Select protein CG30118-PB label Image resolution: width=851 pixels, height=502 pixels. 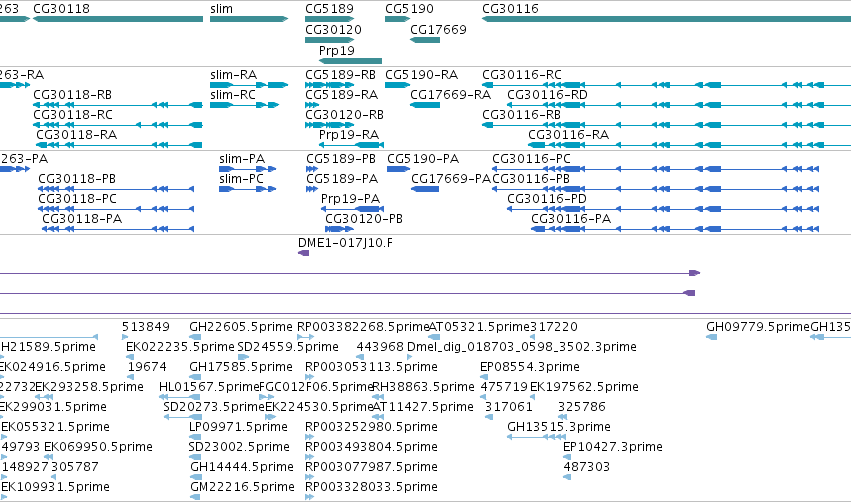(x=77, y=179)
